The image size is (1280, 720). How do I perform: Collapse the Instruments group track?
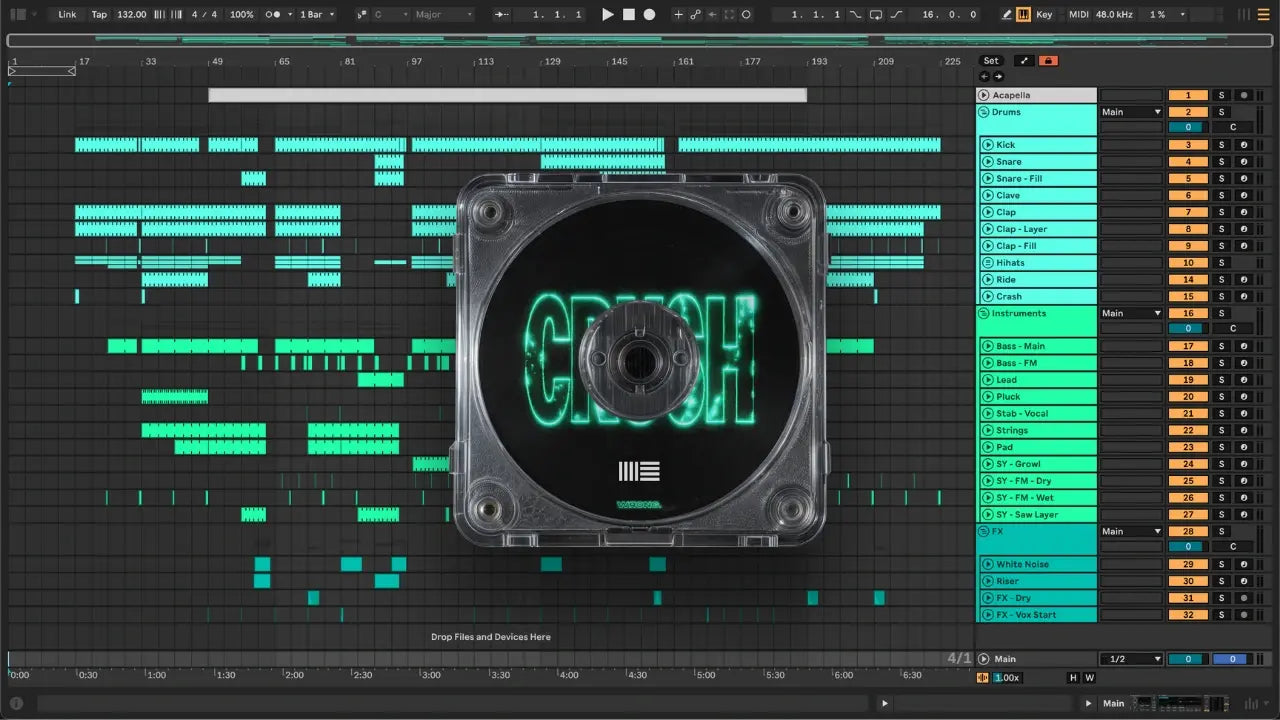tap(984, 314)
